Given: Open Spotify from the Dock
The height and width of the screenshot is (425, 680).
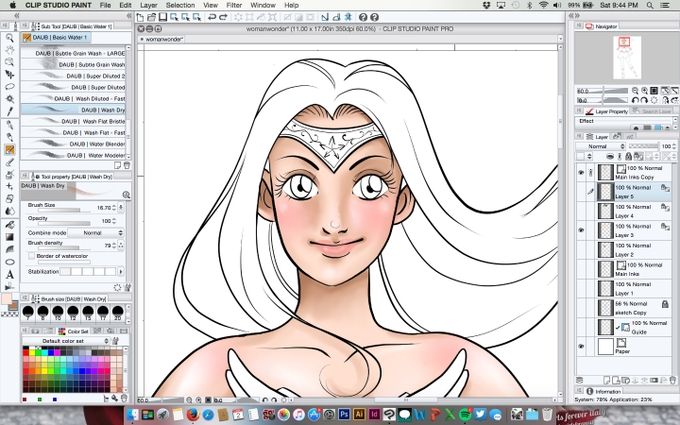Looking at the screenshot, I should [x=465, y=414].
